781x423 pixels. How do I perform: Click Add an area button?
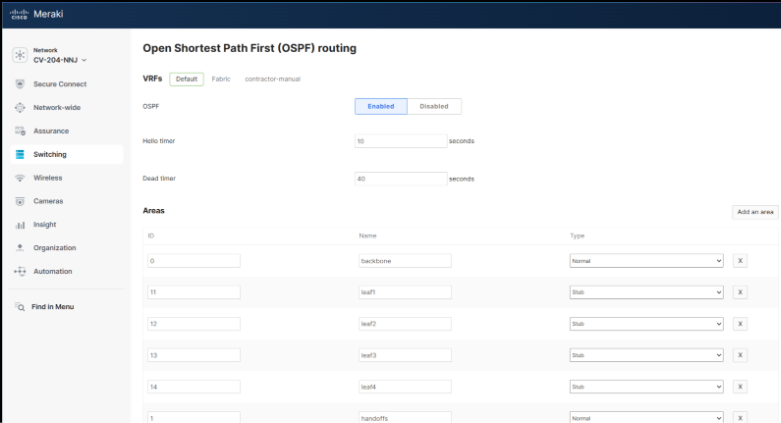point(755,212)
